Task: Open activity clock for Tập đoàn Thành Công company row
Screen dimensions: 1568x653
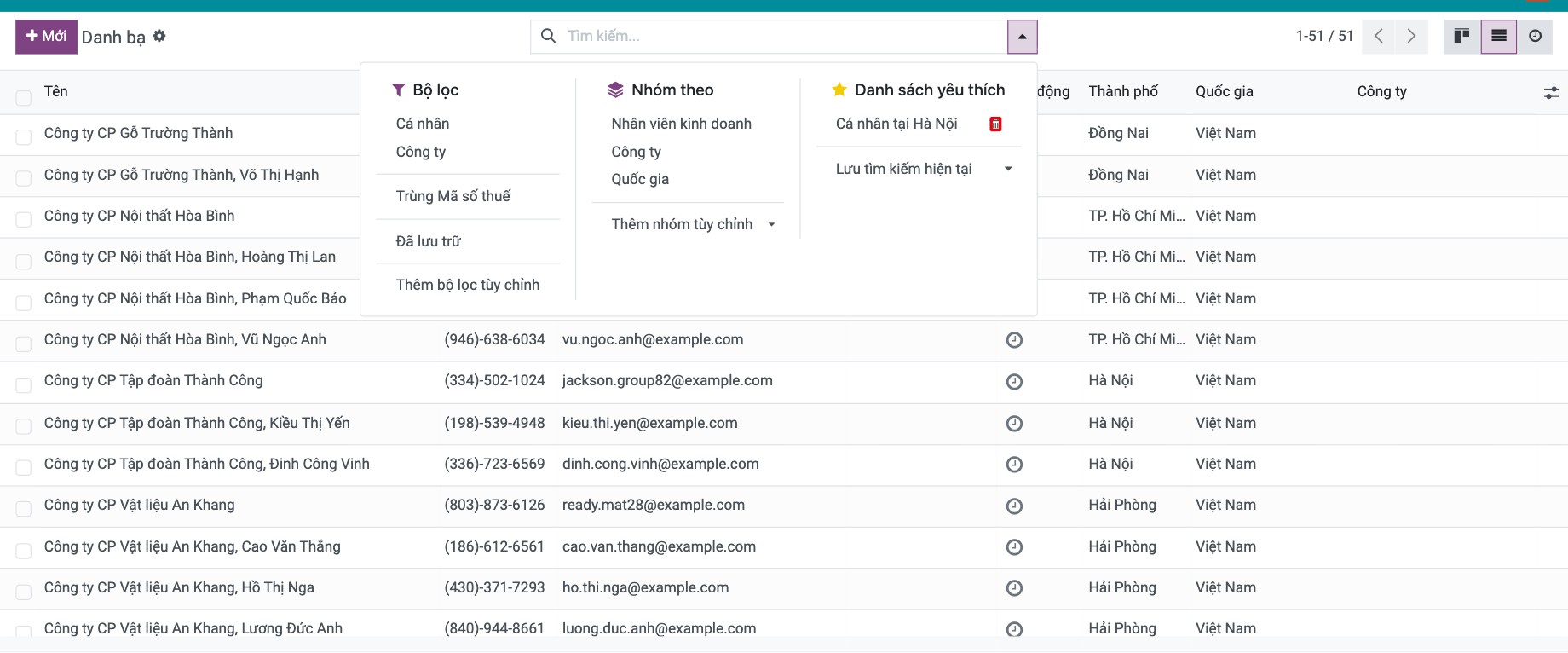Action: coord(1014,382)
